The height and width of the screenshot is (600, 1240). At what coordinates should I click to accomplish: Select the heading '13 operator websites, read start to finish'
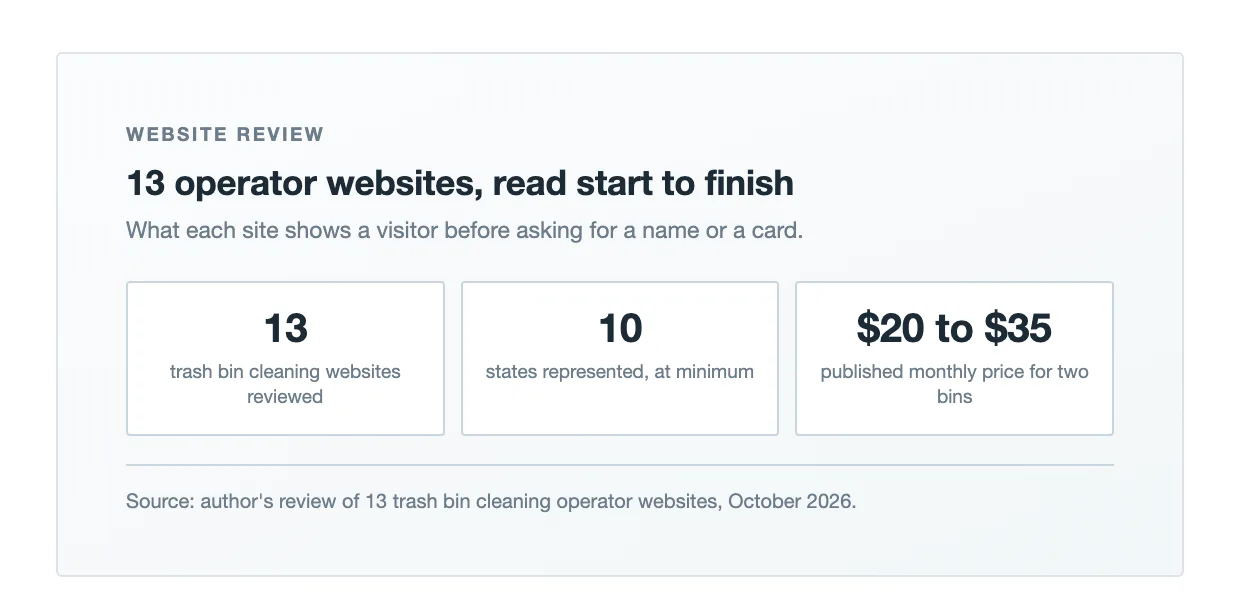pyautogui.click(x=460, y=184)
